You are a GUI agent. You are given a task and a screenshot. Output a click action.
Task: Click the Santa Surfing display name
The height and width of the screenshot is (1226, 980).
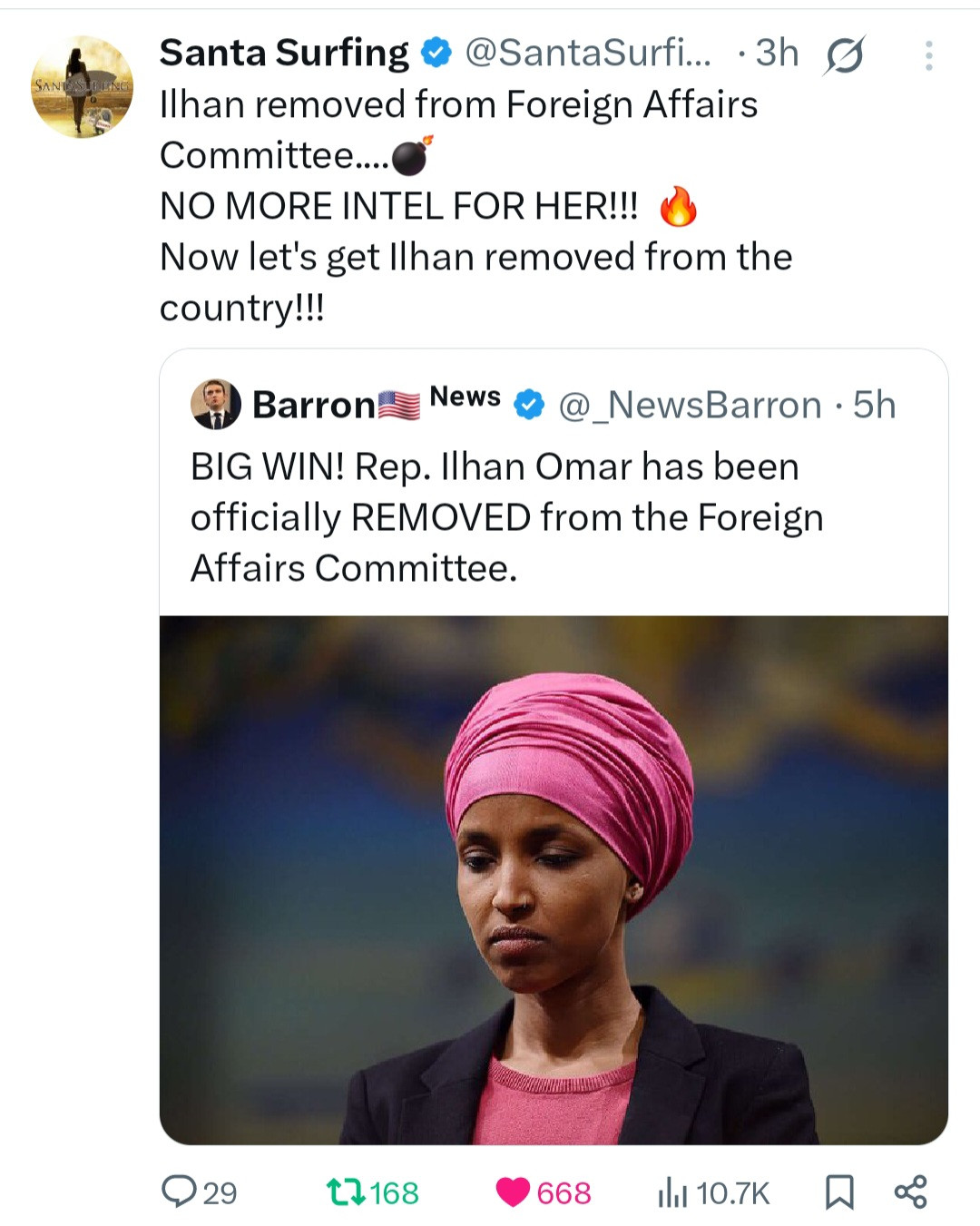pos(284,53)
